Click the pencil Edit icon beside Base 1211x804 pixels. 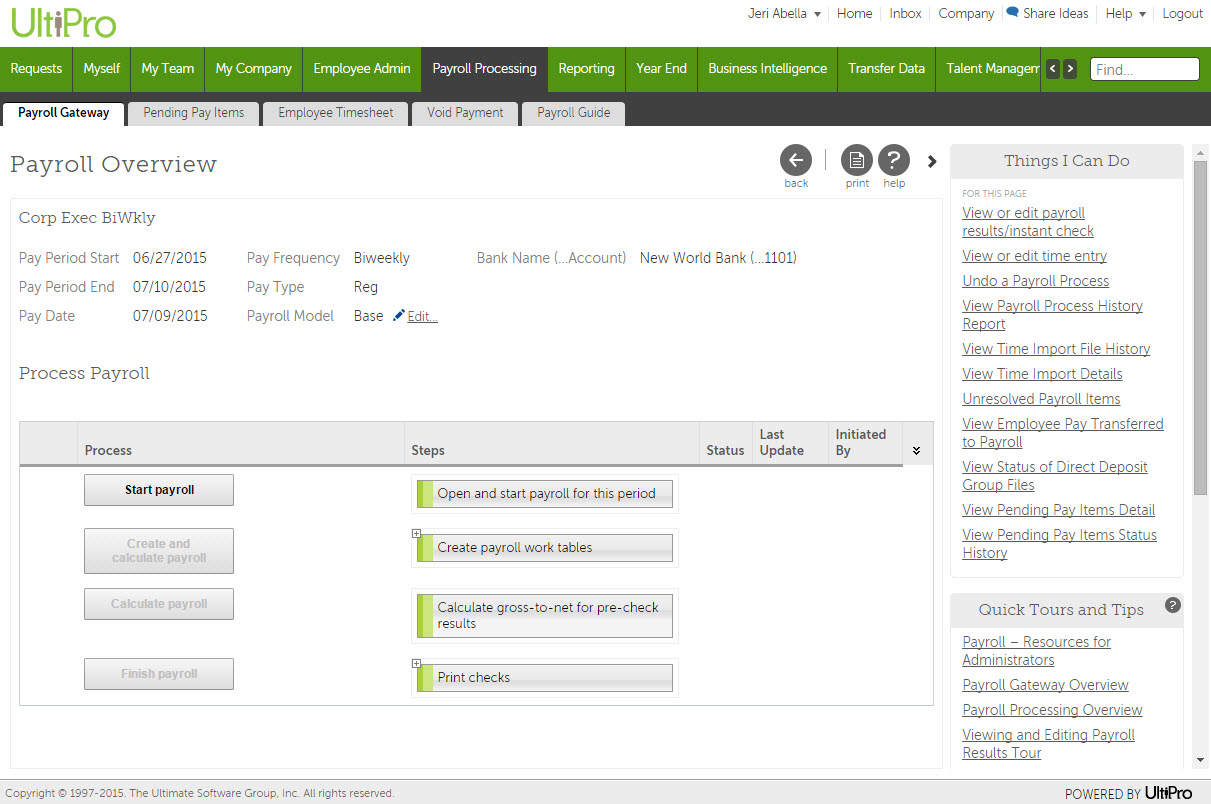tap(399, 316)
